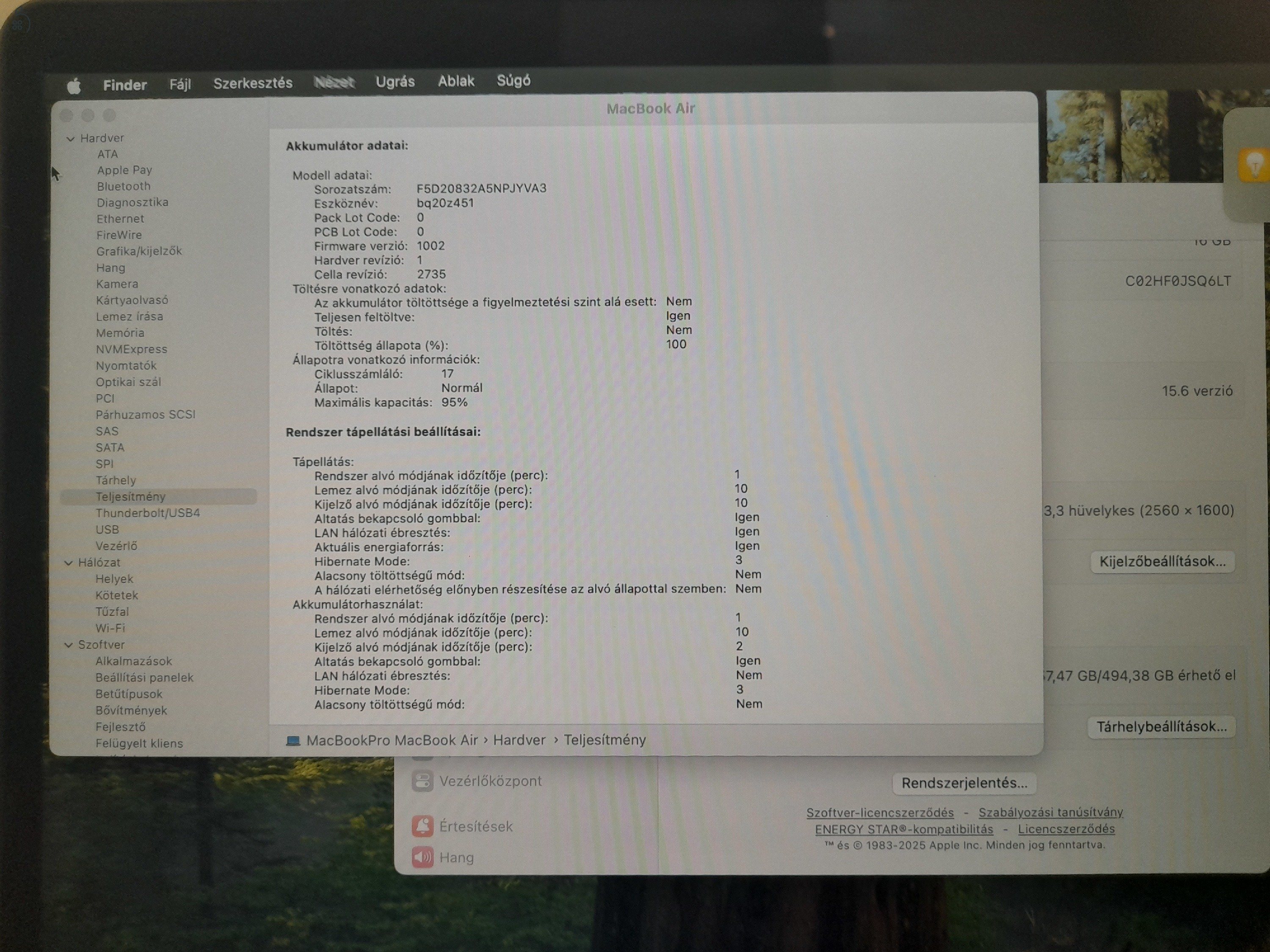1270x952 pixels.
Task: Open the Szerkesztés menu
Action: (x=253, y=83)
